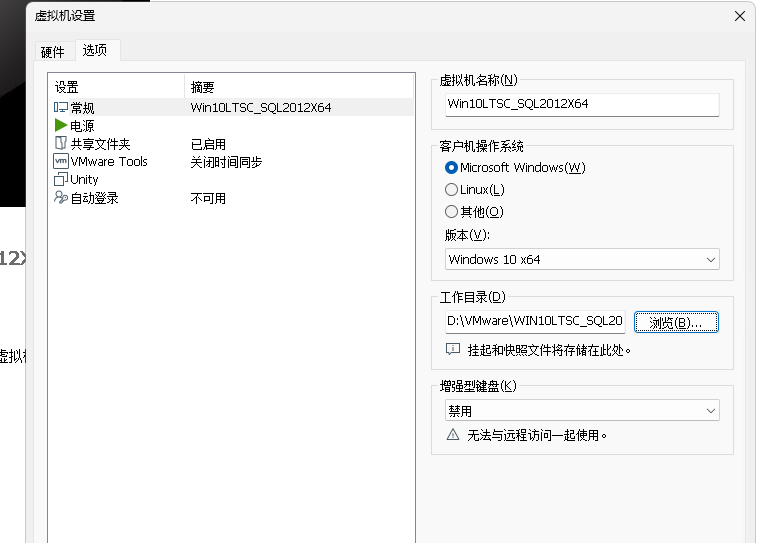Click the 自动登录 user icon
Image resolution: width=759 pixels, height=543 pixels.
(x=61, y=198)
